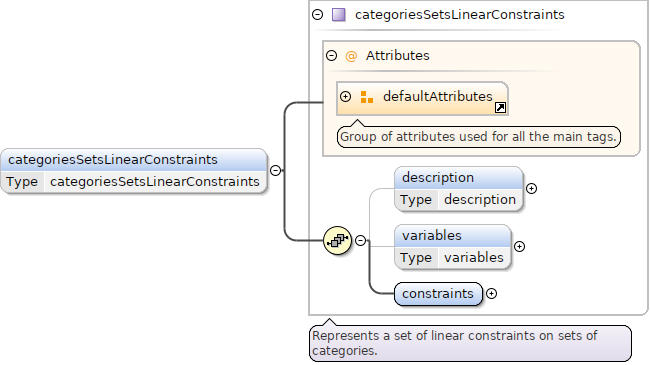Expand the variables element

tap(519, 247)
